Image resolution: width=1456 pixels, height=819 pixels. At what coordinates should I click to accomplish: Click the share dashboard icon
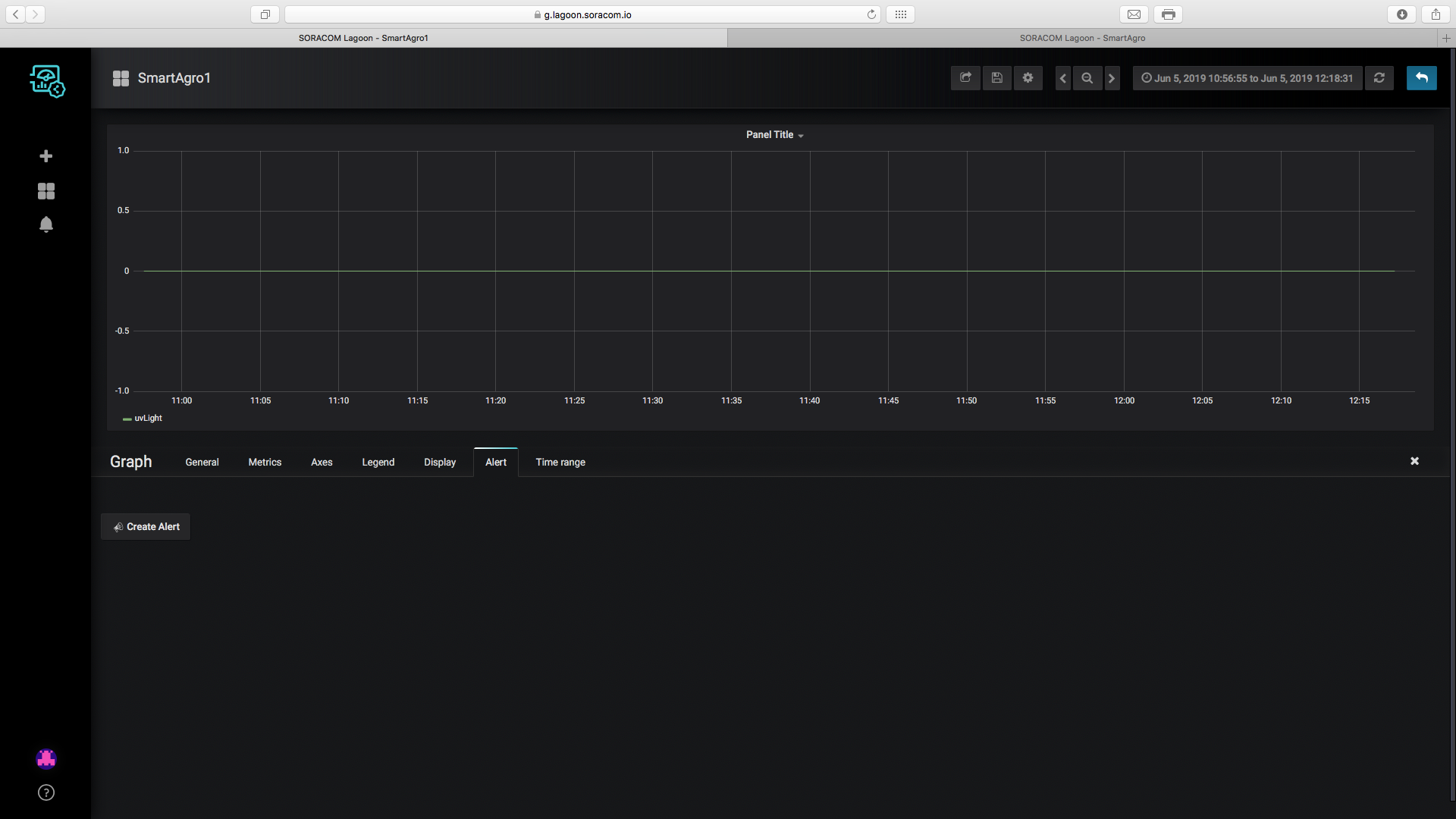965,78
